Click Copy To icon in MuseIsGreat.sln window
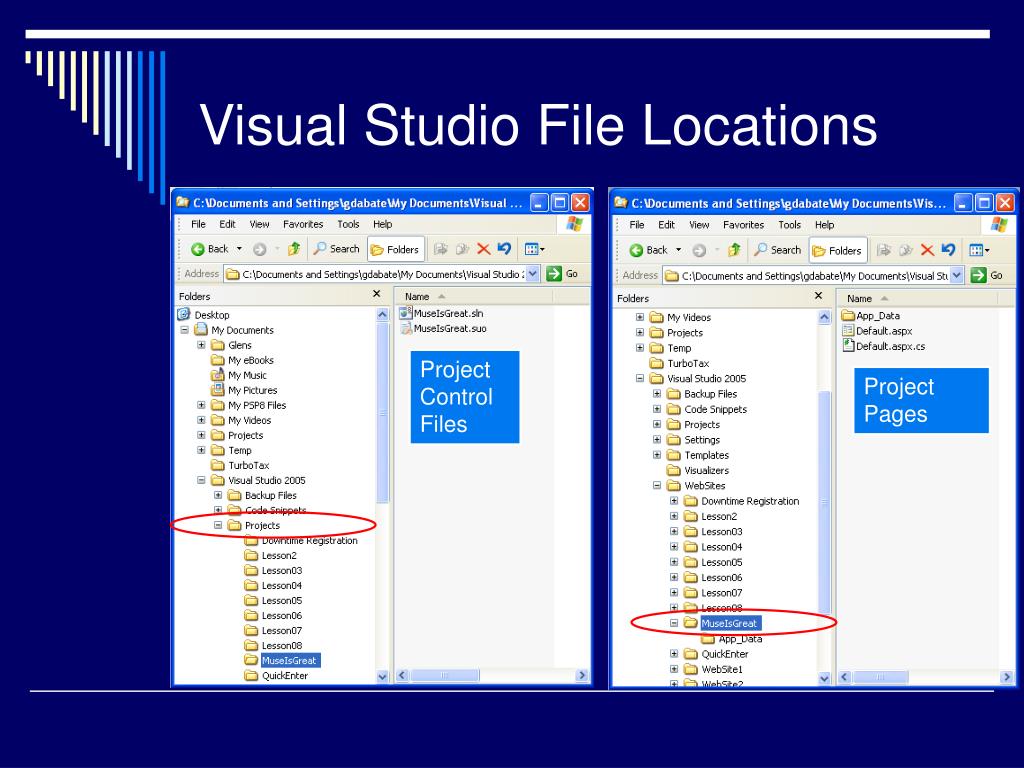1024x768 pixels. [x=462, y=249]
